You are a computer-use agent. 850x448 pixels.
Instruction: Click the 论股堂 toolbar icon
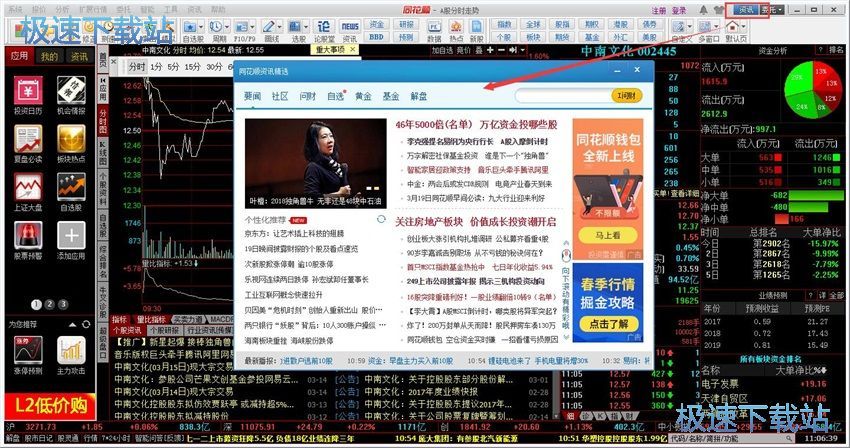click(324, 26)
